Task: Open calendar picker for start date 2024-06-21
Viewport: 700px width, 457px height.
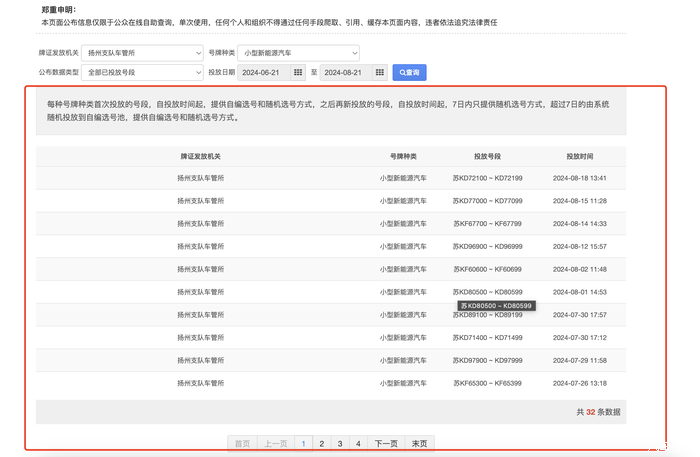Action: click(298, 73)
